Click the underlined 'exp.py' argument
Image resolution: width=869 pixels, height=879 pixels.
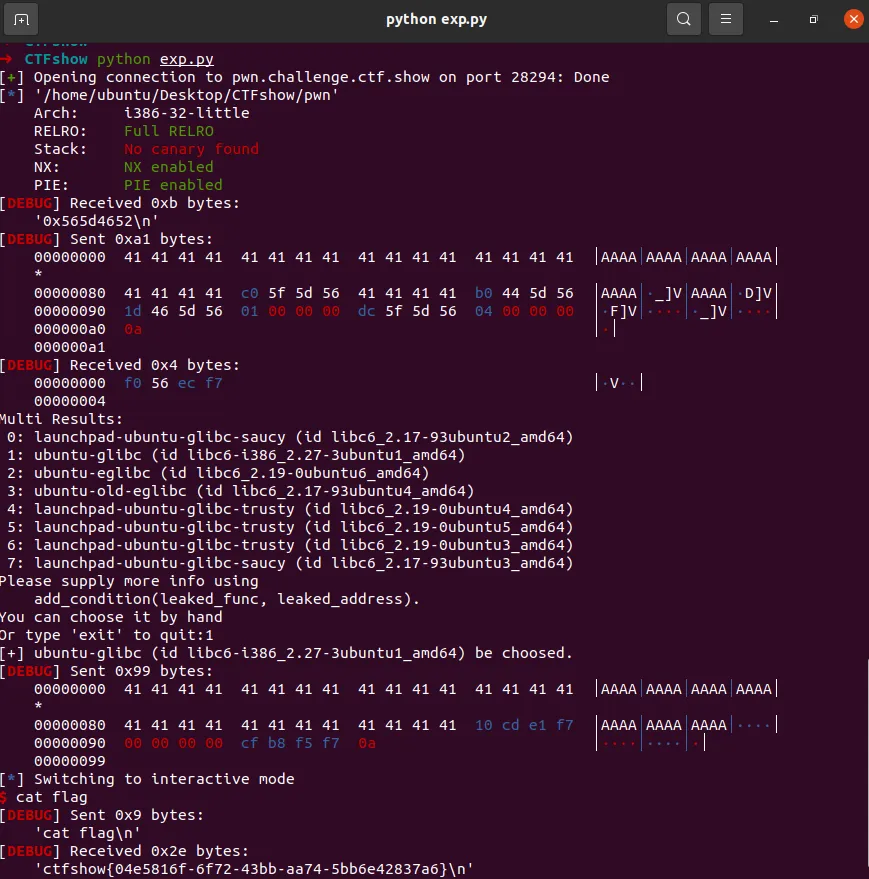pos(187,59)
